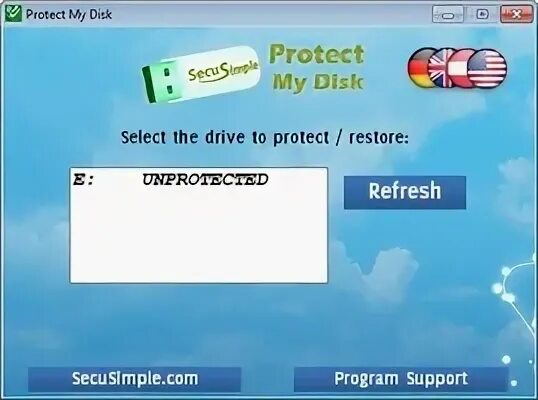Click the UNPROTECTED status text
The height and width of the screenshot is (400, 538).
coord(205,180)
